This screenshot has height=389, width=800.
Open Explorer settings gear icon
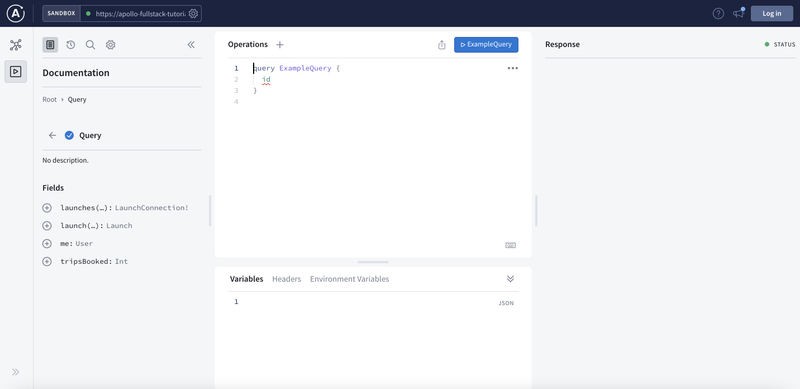[110, 45]
